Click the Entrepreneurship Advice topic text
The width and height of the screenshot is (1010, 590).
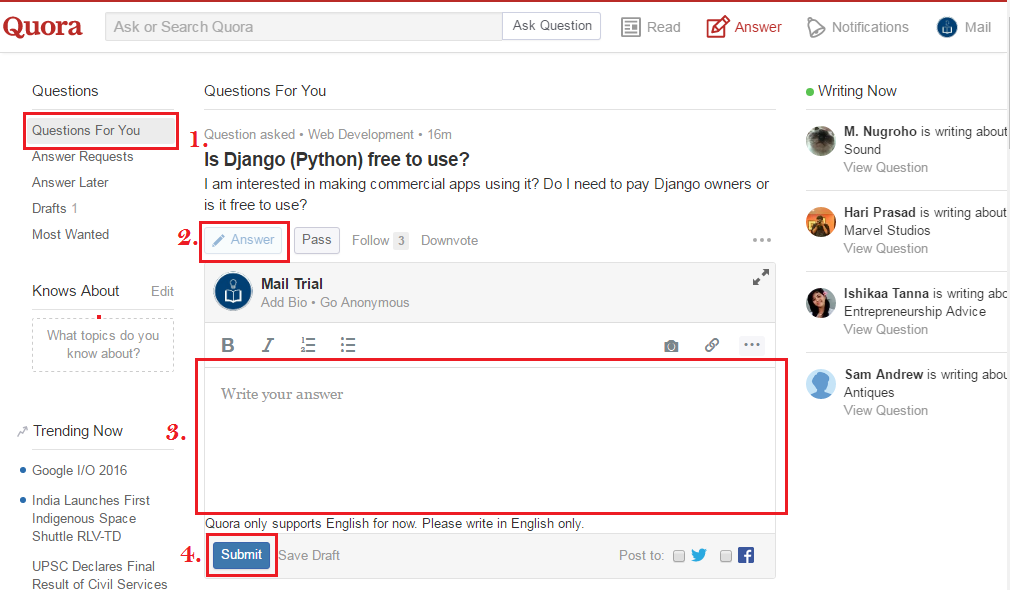coord(915,312)
